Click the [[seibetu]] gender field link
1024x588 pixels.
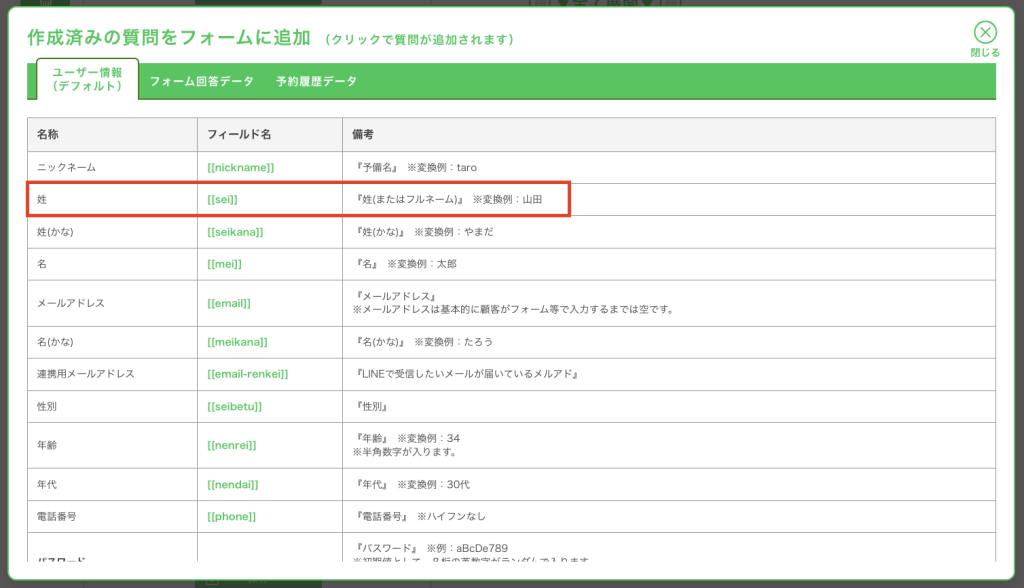point(234,407)
